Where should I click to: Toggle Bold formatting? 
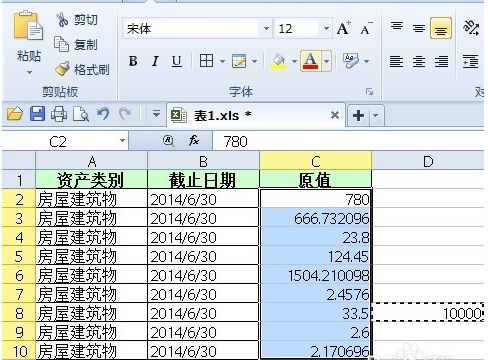coord(133,61)
